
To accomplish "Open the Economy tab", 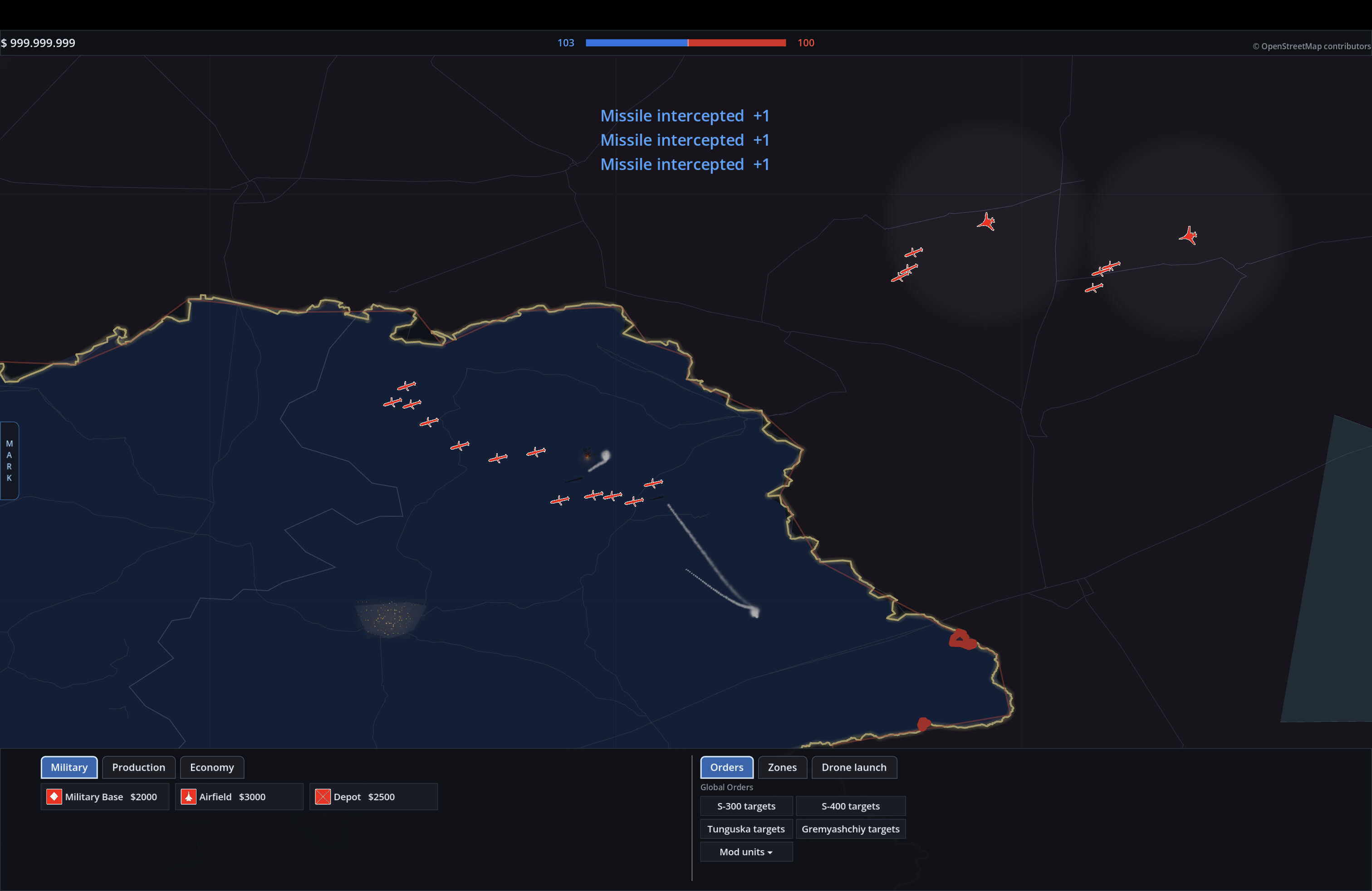I will 211,767.
